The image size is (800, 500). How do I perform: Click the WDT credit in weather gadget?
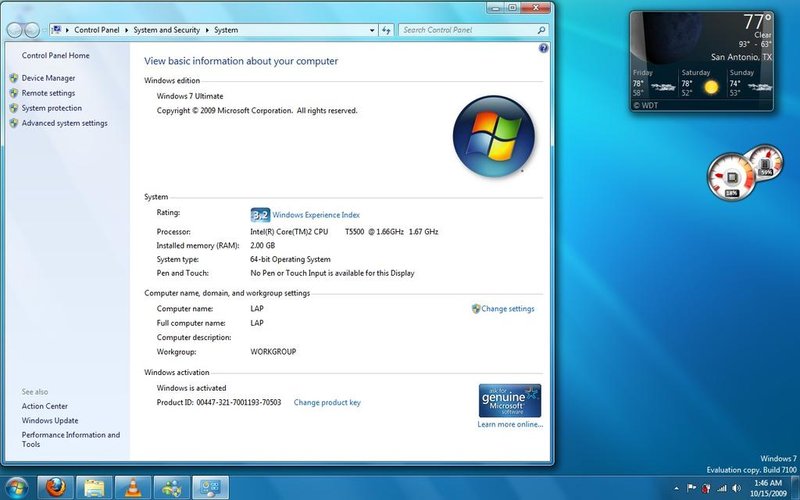645,106
